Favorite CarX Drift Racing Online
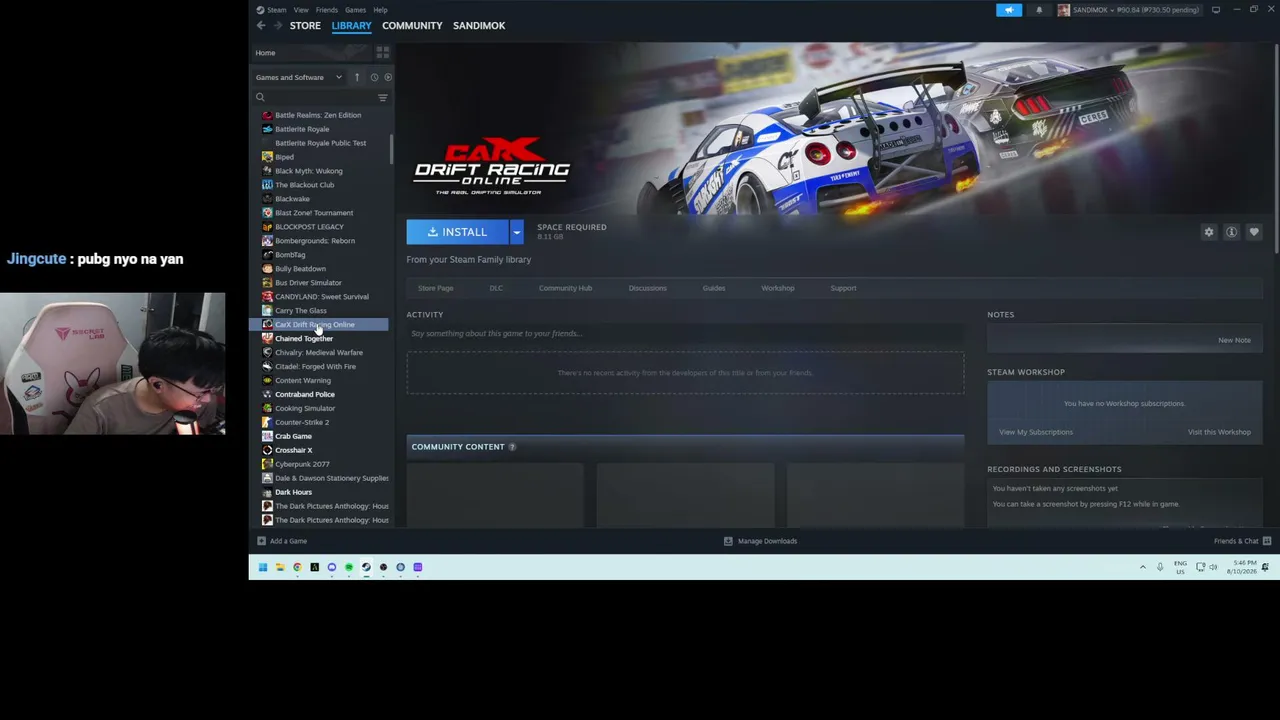Viewport: 1280px width, 720px height. tap(1254, 232)
